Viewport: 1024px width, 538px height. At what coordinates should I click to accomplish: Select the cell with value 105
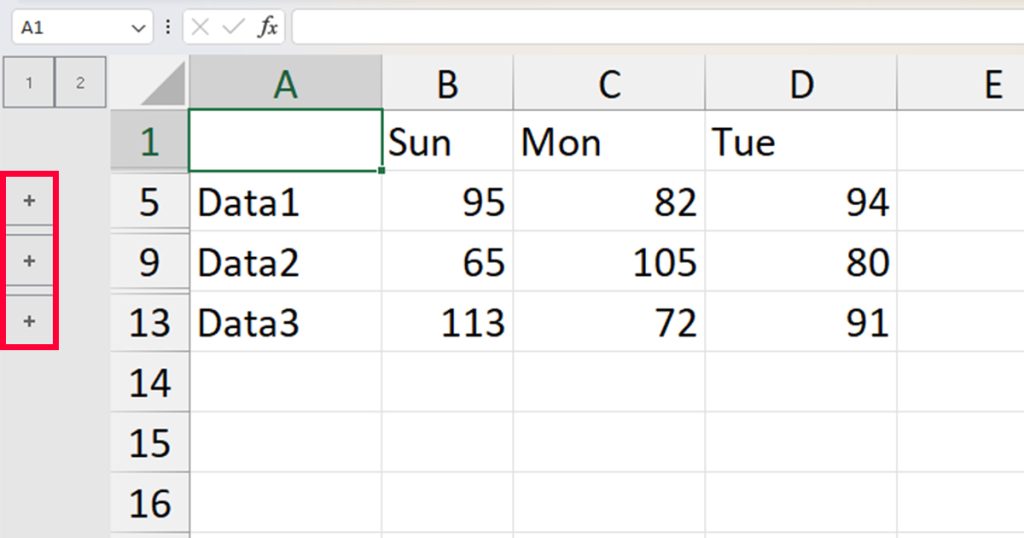click(x=609, y=262)
